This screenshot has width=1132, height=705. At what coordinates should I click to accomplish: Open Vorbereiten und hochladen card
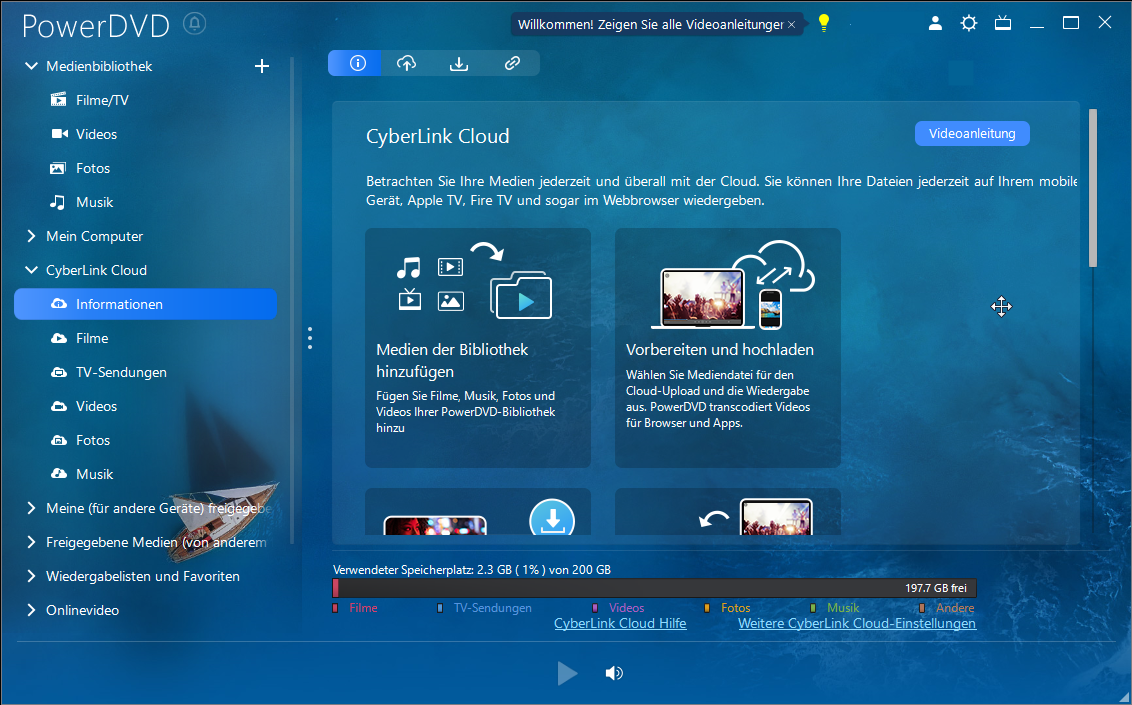click(728, 348)
